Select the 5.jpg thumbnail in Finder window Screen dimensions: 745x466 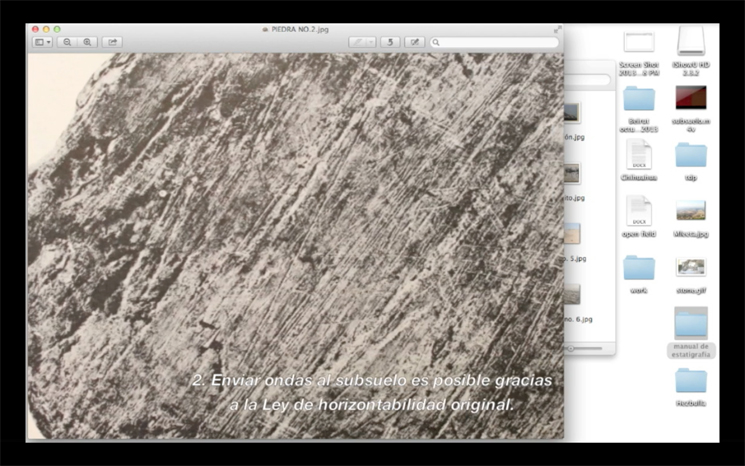[572, 234]
